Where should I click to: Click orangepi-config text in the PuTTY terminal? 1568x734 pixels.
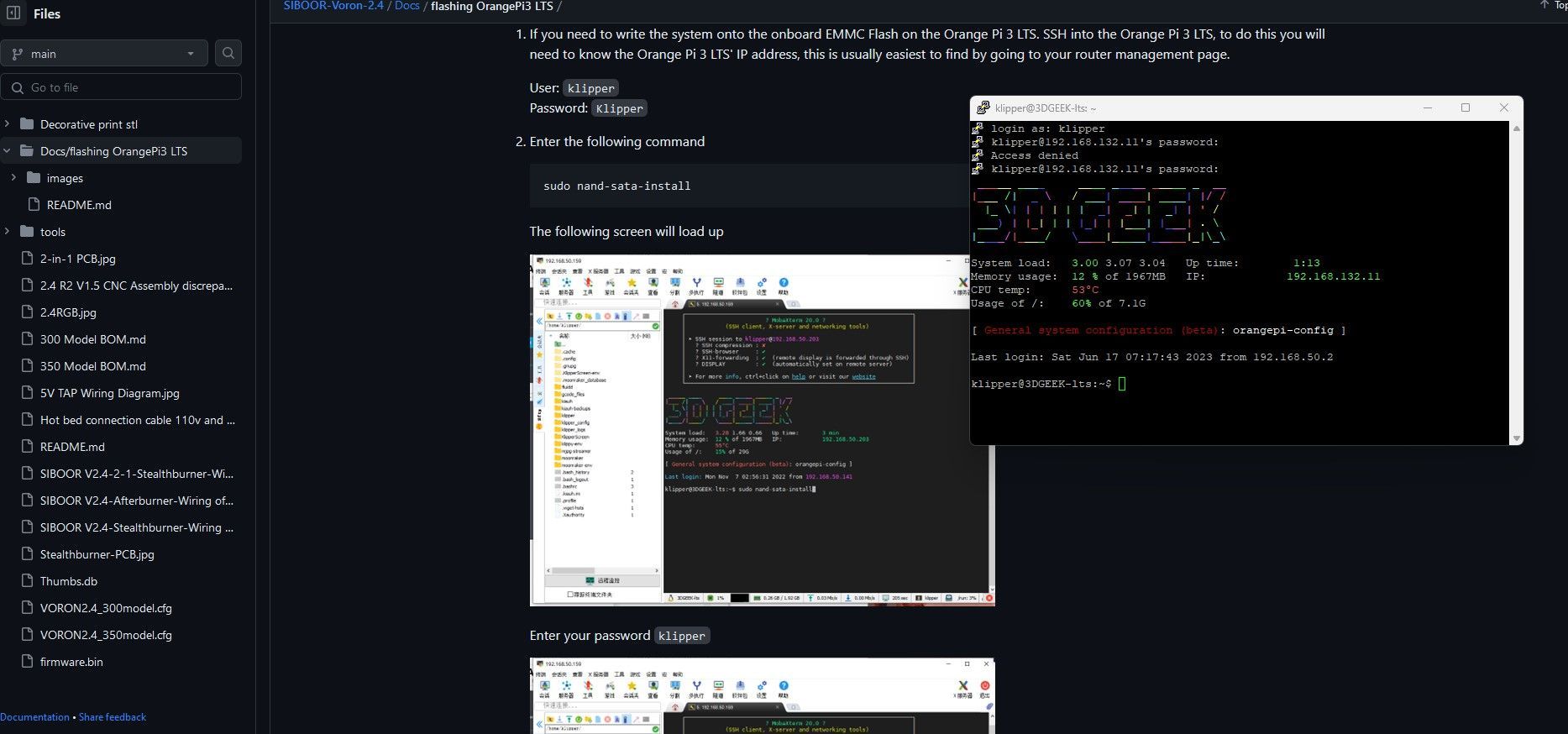coord(1283,330)
